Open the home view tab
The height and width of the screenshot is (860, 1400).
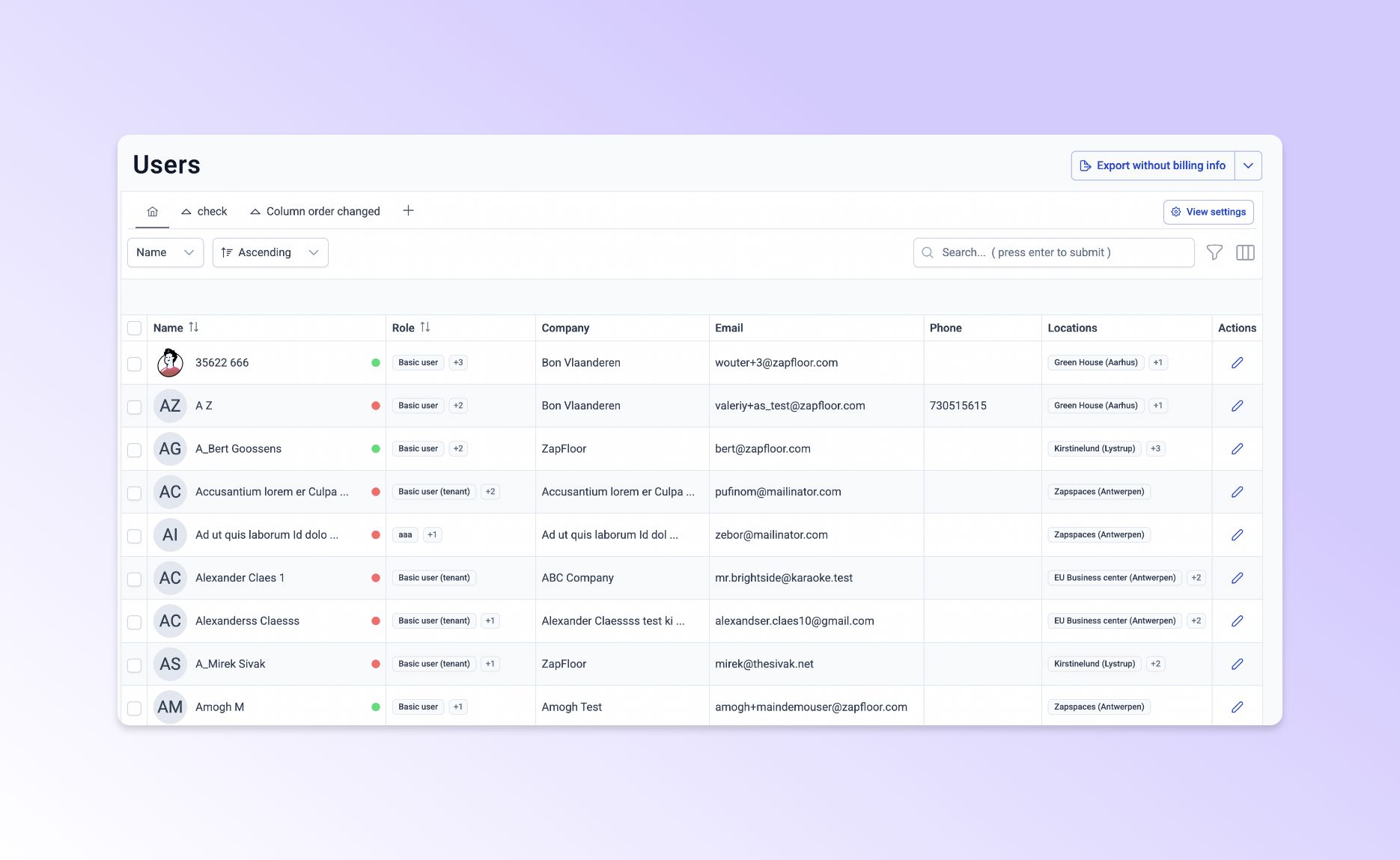point(152,212)
